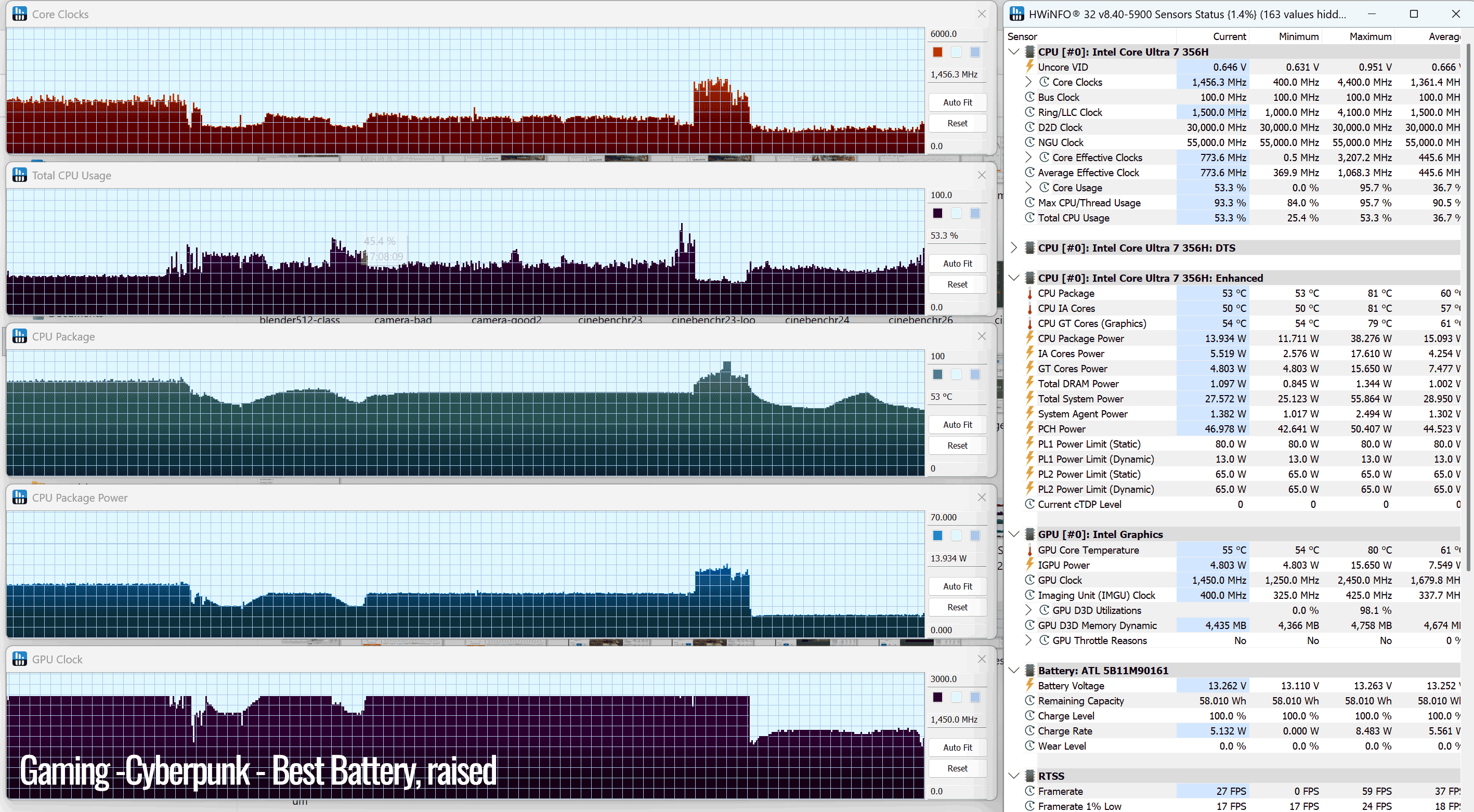This screenshot has width=1474, height=812.
Task: Click the clock icon next to Total CPU Usage row
Action: [1030, 217]
